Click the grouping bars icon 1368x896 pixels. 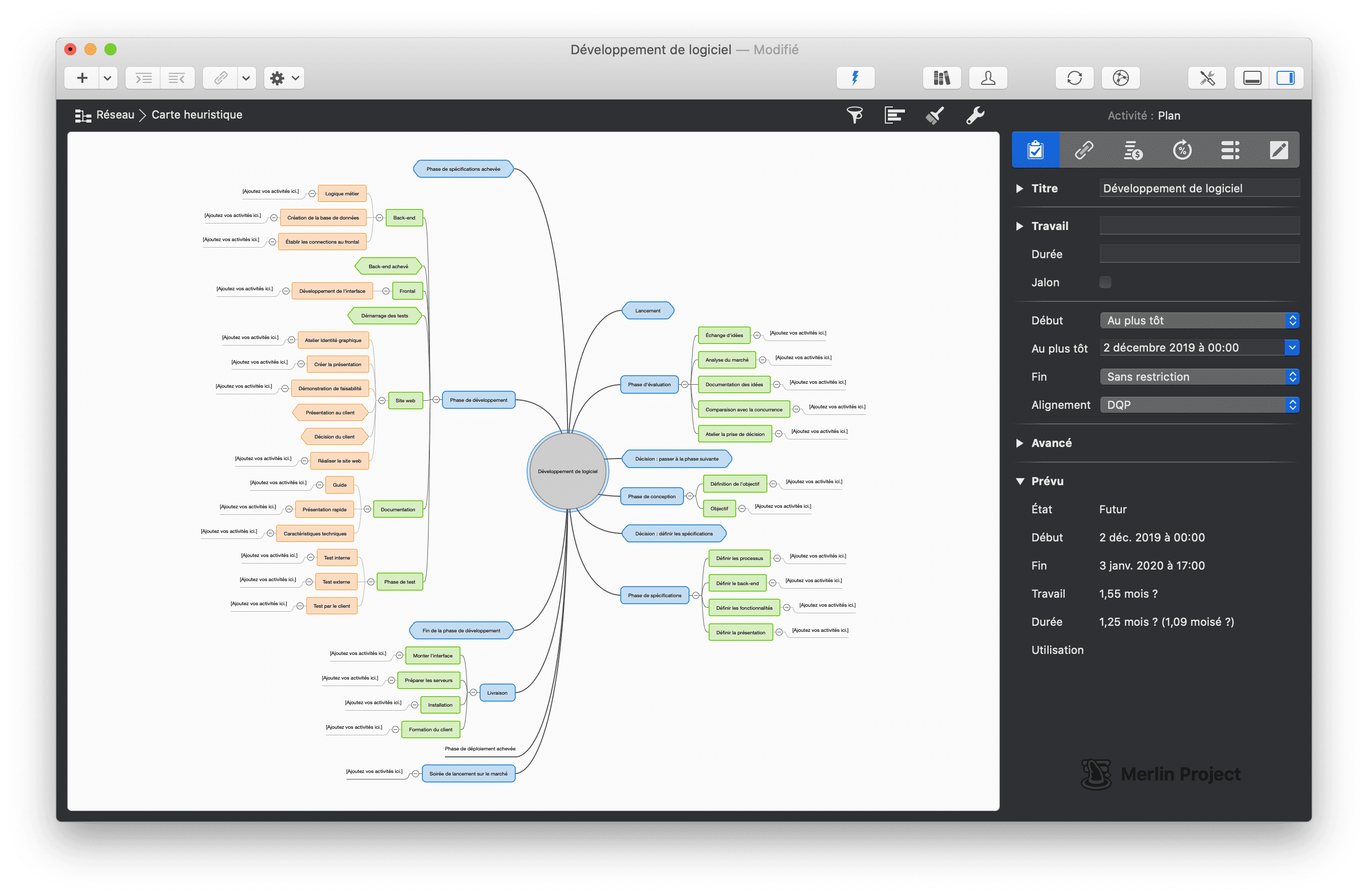pyautogui.click(x=894, y=116)
